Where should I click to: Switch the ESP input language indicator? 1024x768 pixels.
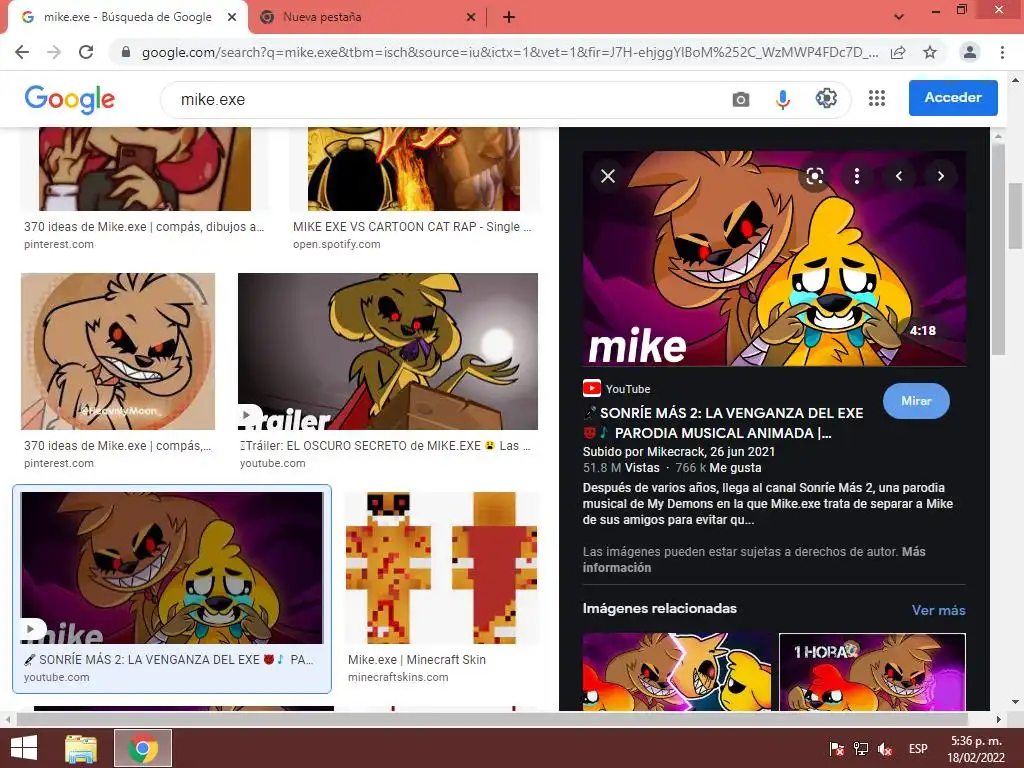point(918,748)
